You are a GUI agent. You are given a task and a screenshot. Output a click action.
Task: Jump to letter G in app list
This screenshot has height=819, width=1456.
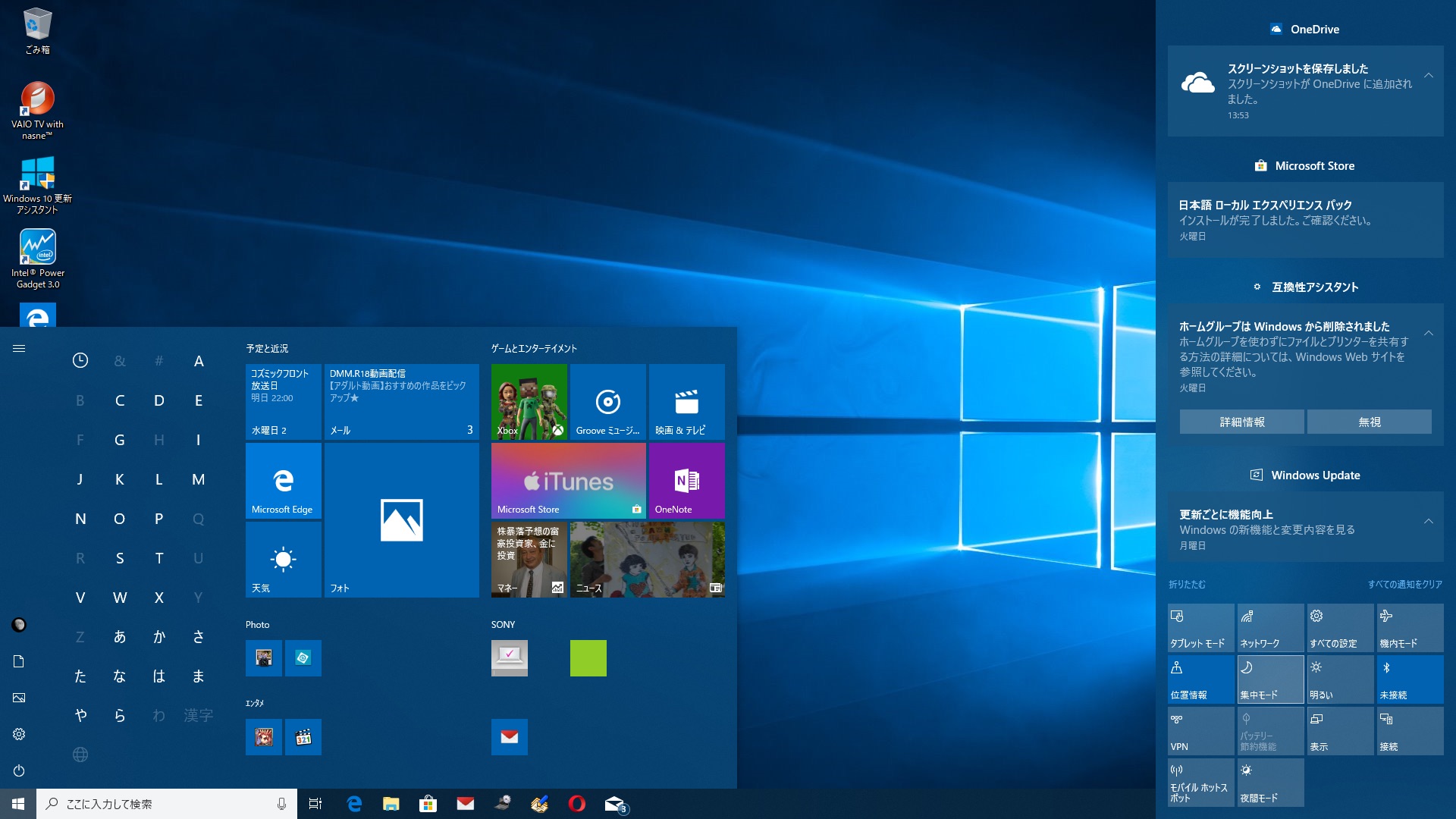point(120,440)
